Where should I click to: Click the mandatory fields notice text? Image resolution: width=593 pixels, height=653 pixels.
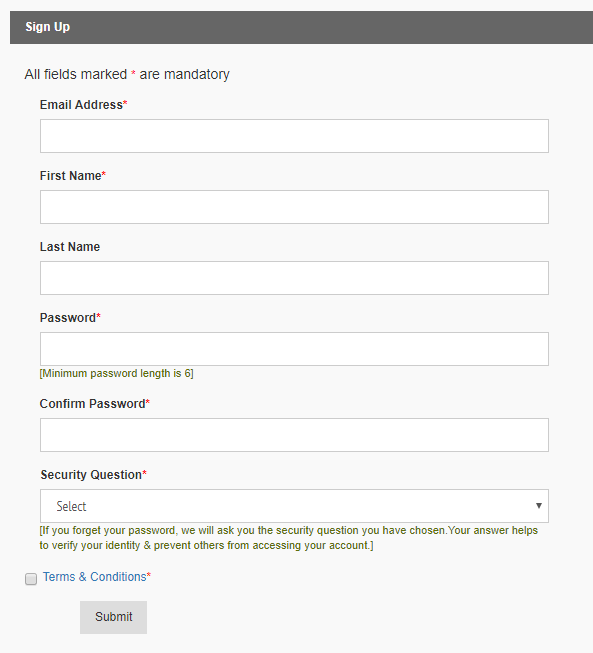coord(127,74)
